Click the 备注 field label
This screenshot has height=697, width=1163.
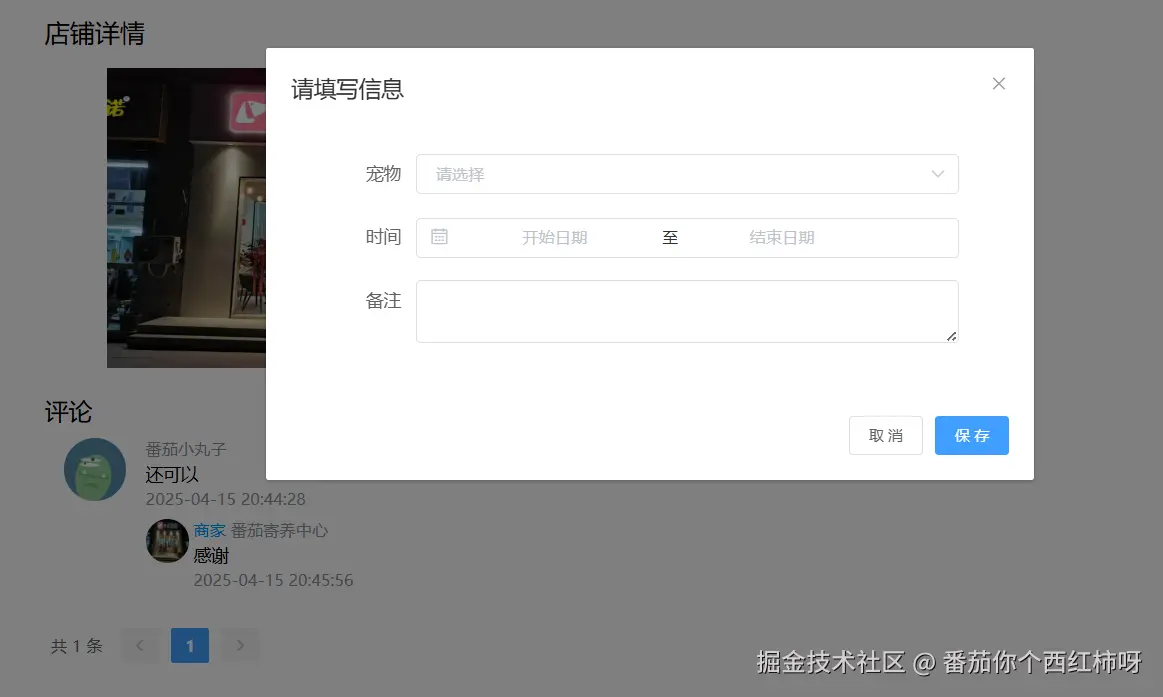[x=383, y=301]
